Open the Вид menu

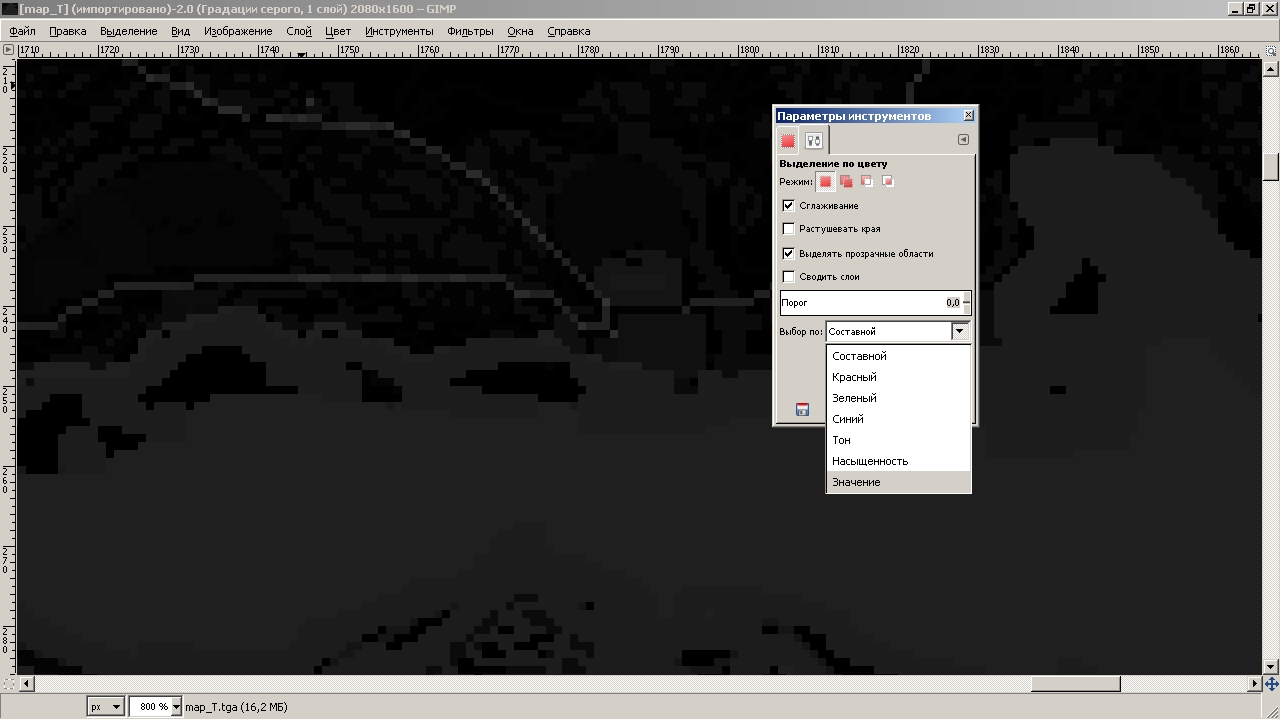(x=180, y=31)
